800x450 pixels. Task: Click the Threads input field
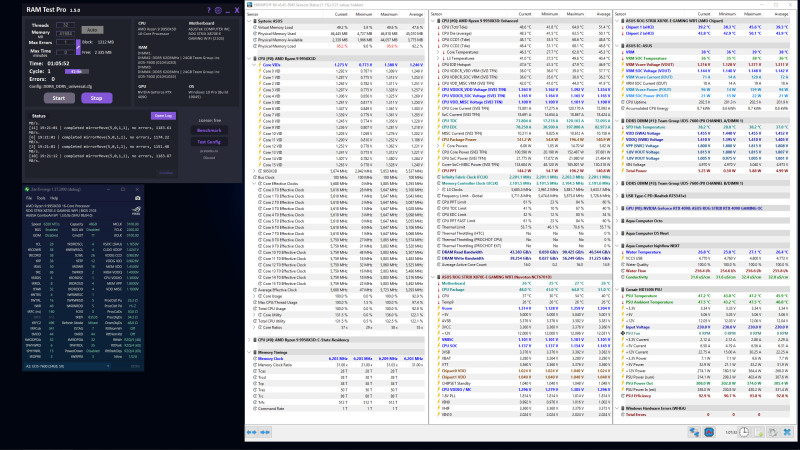click(65, 25)
